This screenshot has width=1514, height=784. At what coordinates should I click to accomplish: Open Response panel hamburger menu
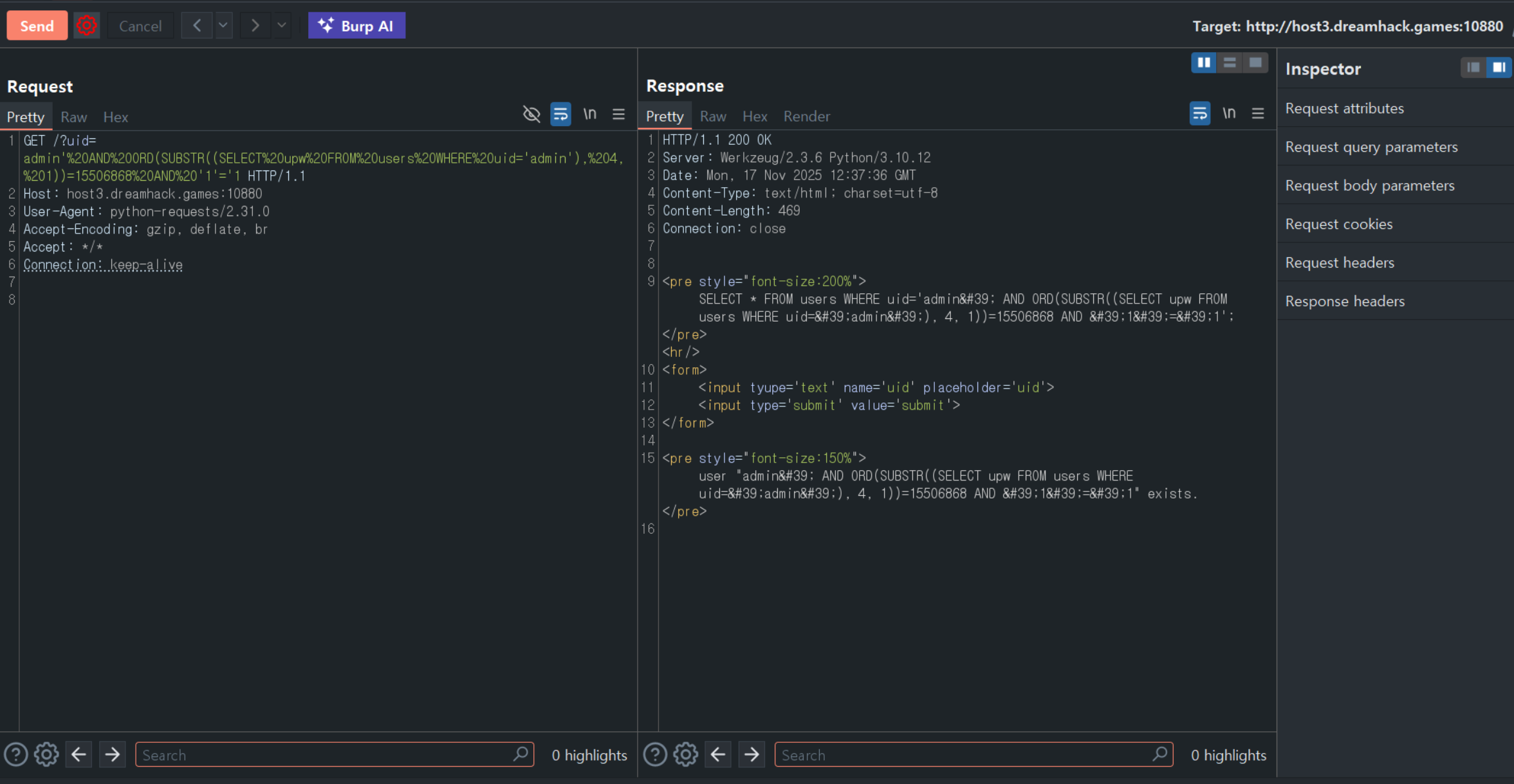click(x=1257, y=114)
